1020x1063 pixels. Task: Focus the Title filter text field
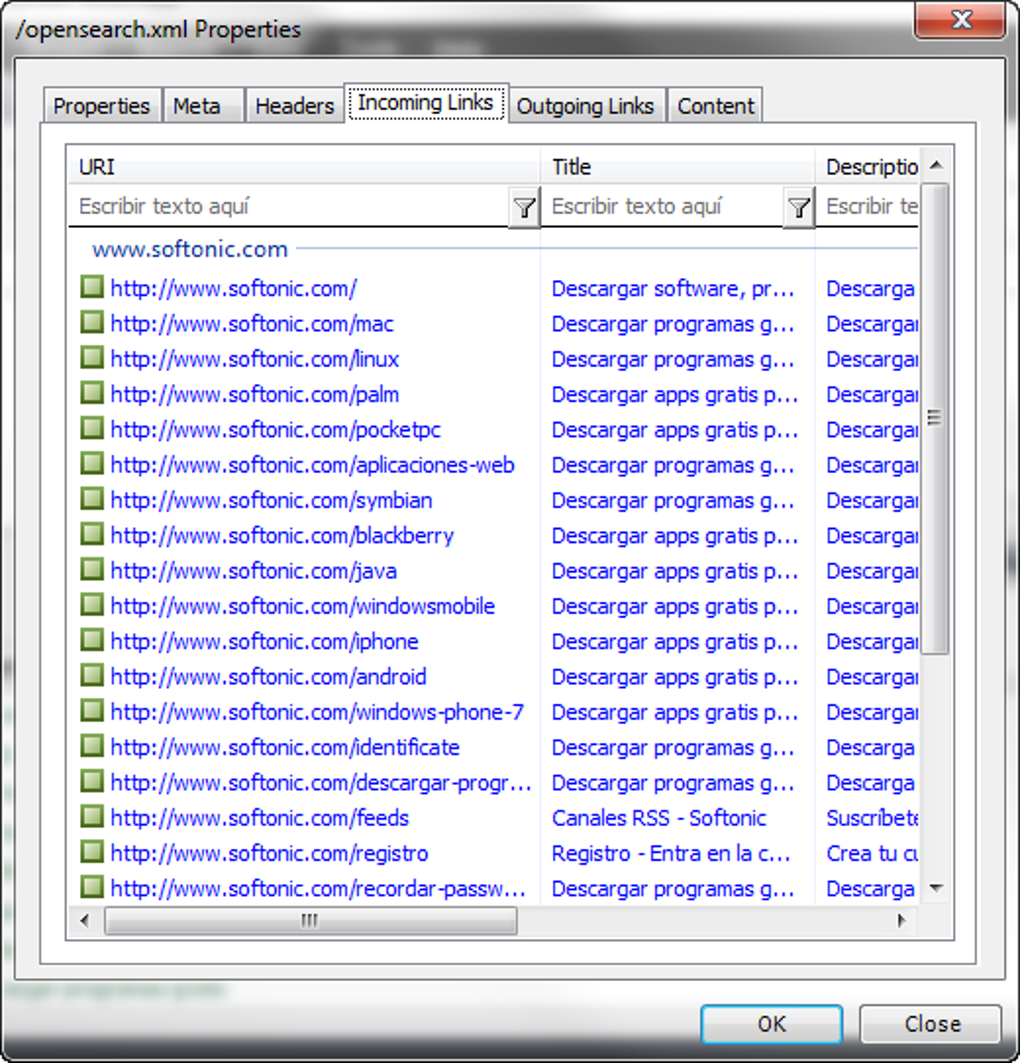click(662, 206)
